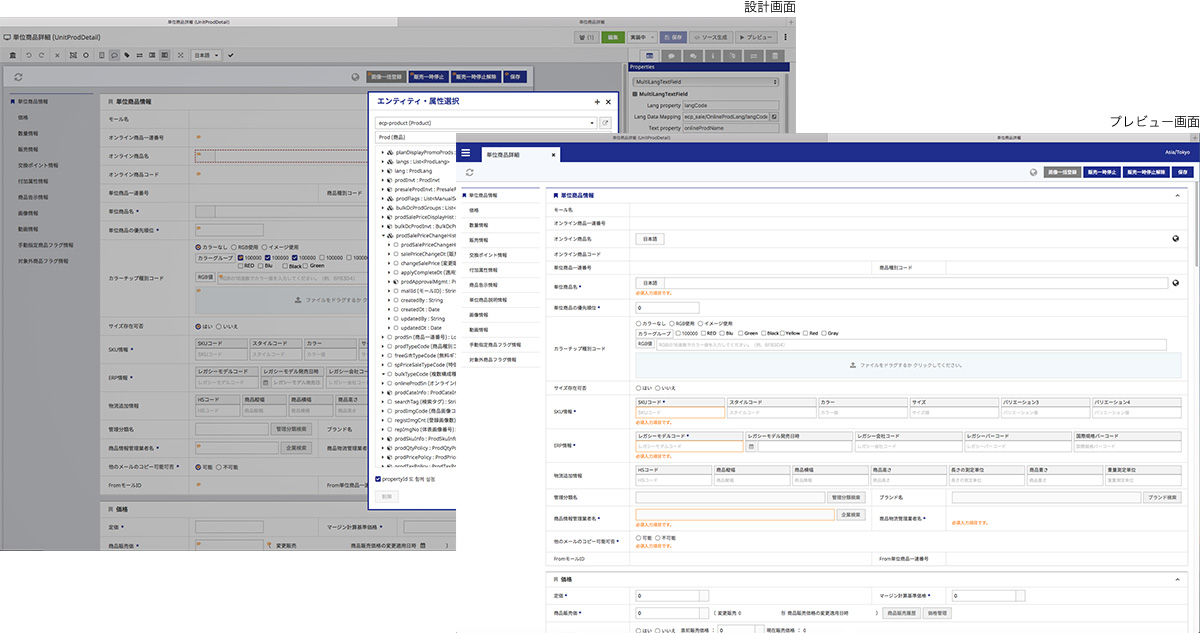
Task: Open the hamburger menu in preview window
Action: (465, 152)
